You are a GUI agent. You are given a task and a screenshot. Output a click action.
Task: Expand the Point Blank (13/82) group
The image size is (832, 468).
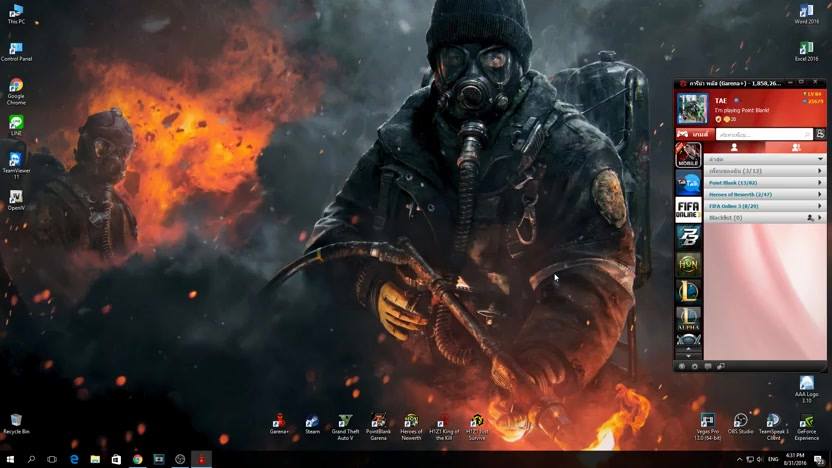(x=765, y=183)
